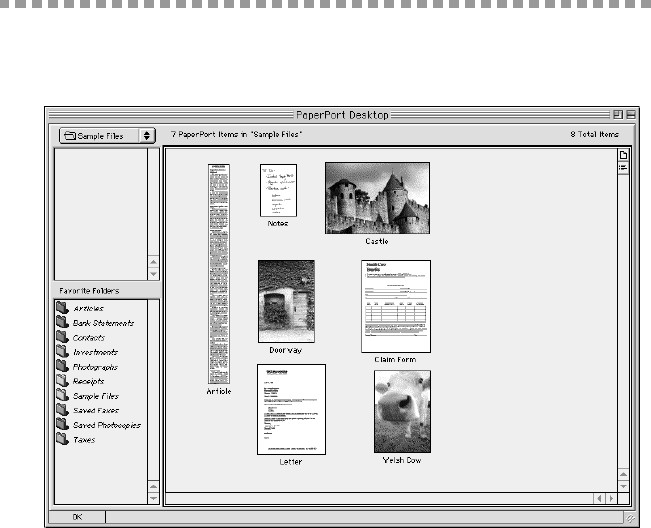This screenshot has height=528, width=651.
Task: Open the Bank Statements folder icon
Action: point(63,322)
